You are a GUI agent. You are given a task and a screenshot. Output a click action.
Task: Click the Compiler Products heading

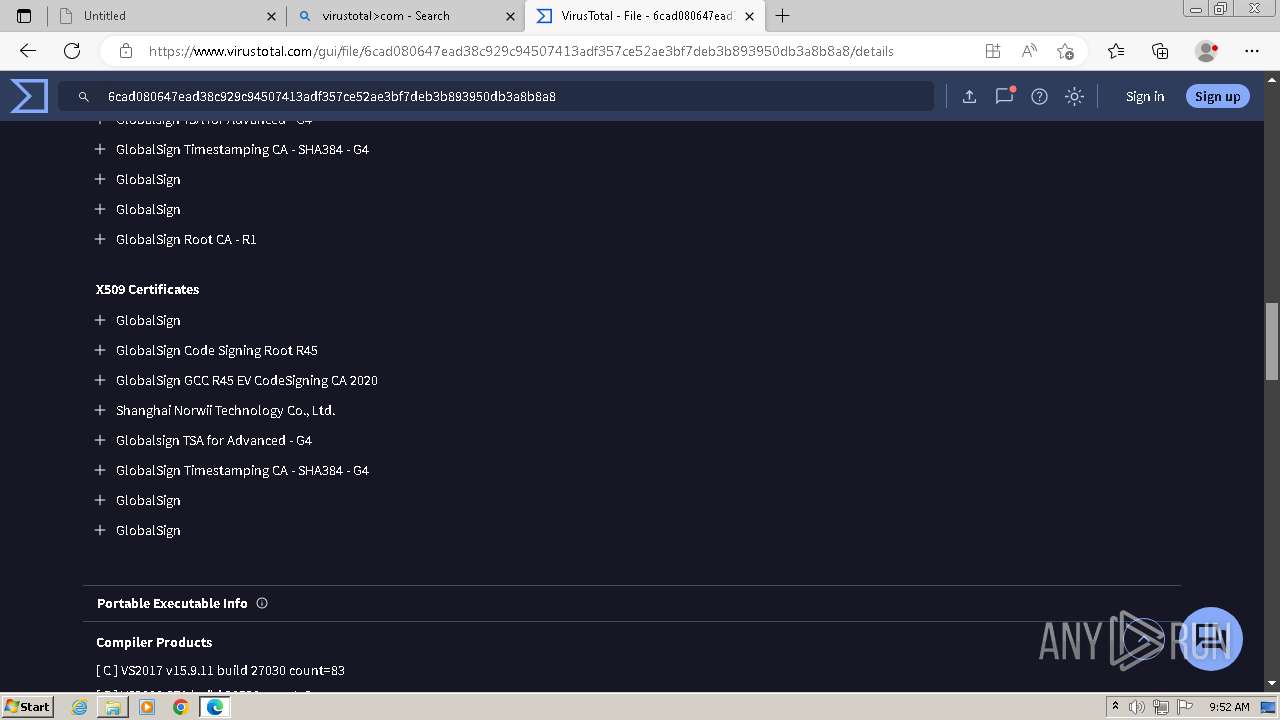(154, 642)
